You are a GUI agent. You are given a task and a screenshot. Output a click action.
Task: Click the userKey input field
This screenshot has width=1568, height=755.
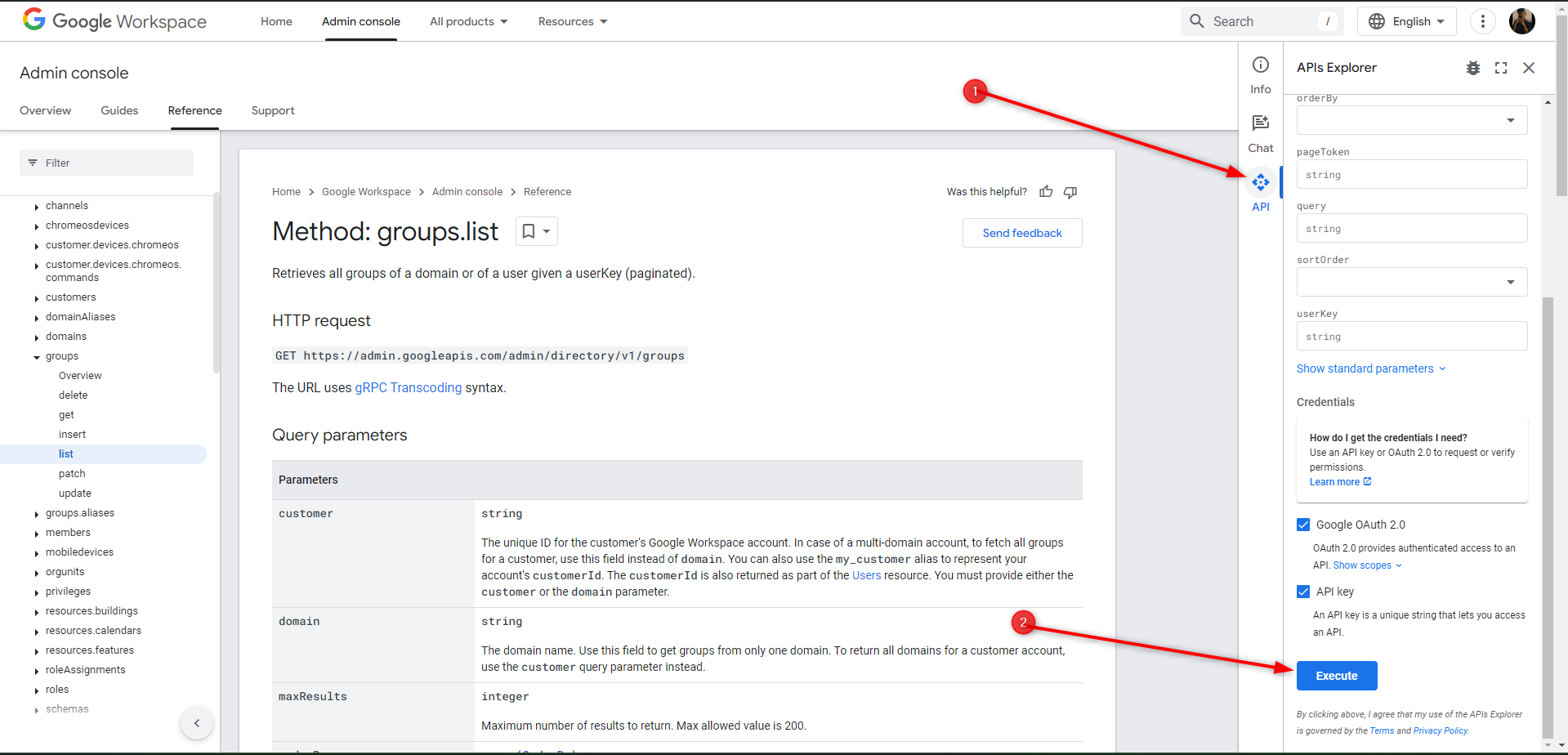click(x=1412, y=336)
